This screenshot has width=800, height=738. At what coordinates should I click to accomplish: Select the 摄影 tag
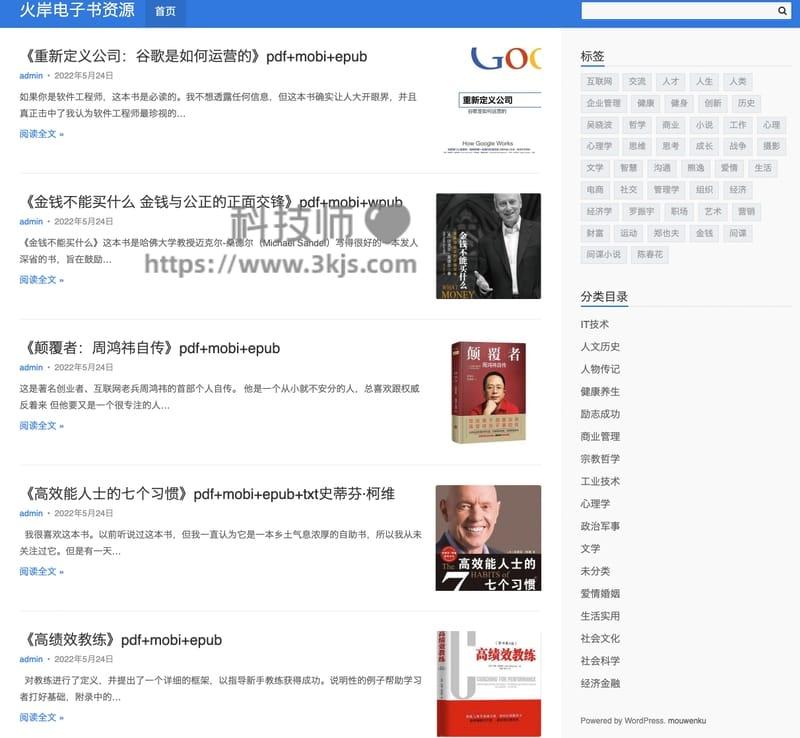click(771, 146)
